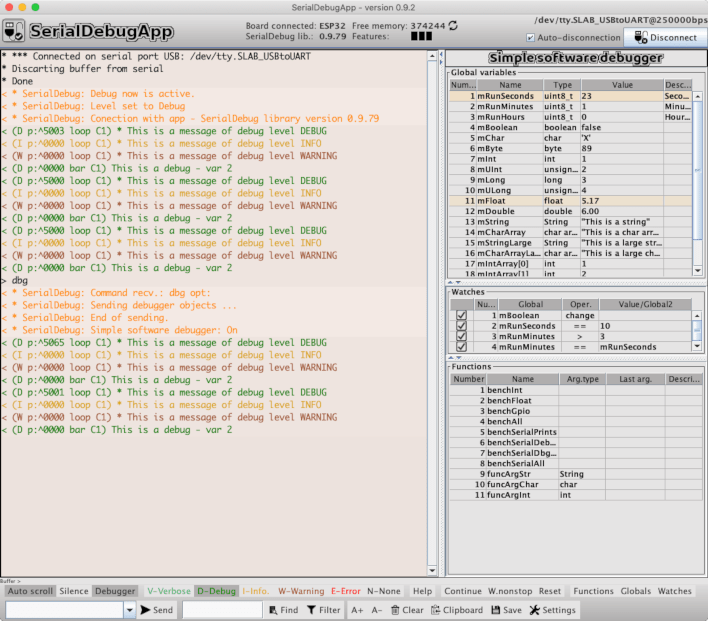
Task: Disable the mRunSeconds watch checkbox
Action: 461,326
